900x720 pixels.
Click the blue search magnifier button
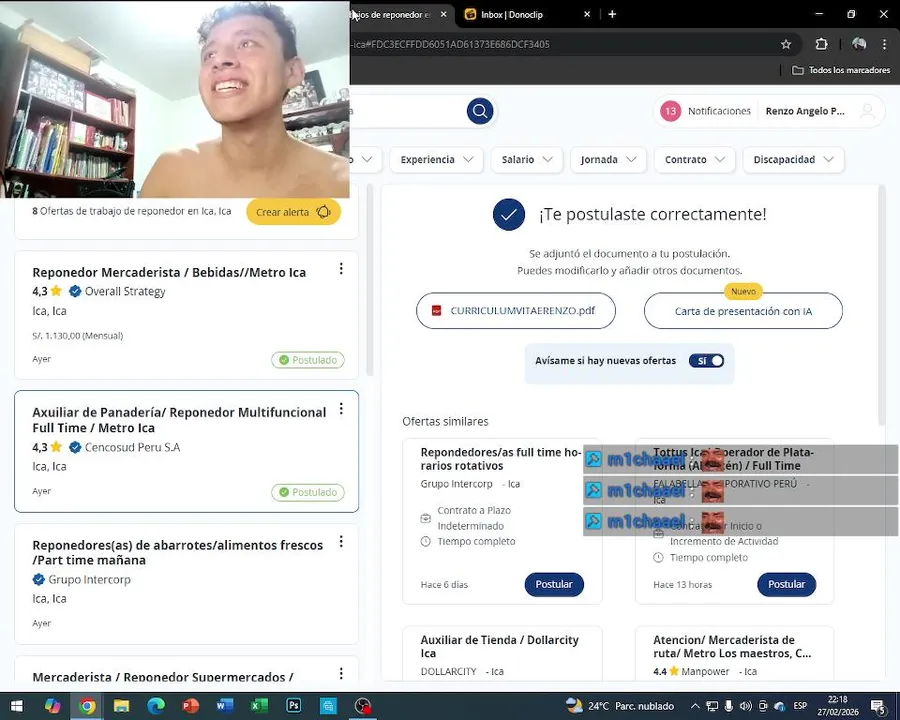[480, 111]
